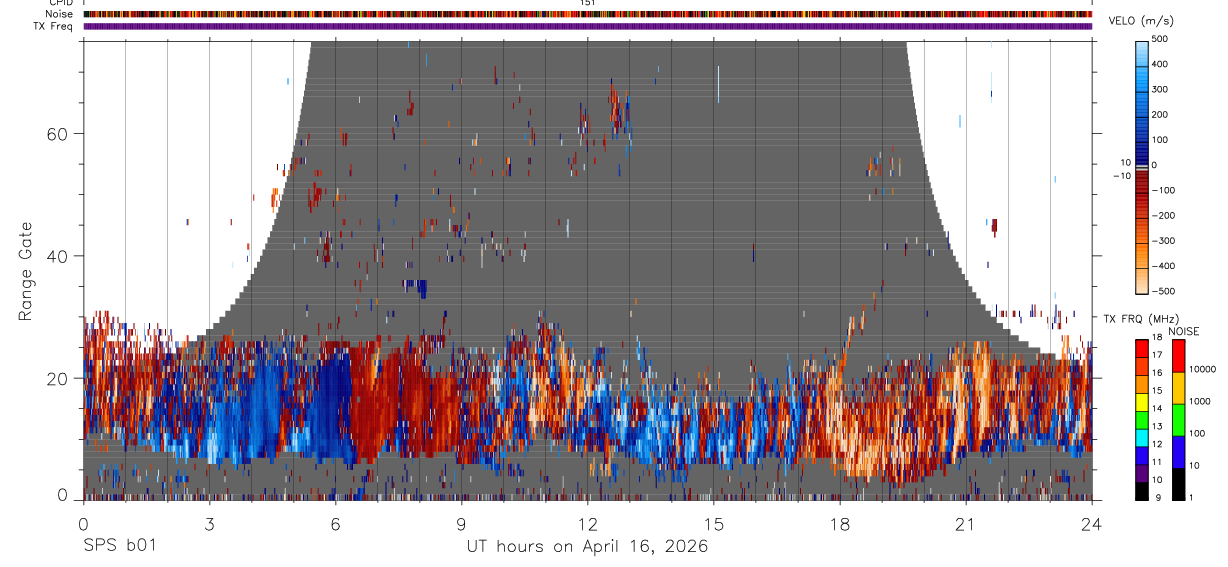
Task: Click x-axis tick label 3
Action: click(x=208, y=524)
